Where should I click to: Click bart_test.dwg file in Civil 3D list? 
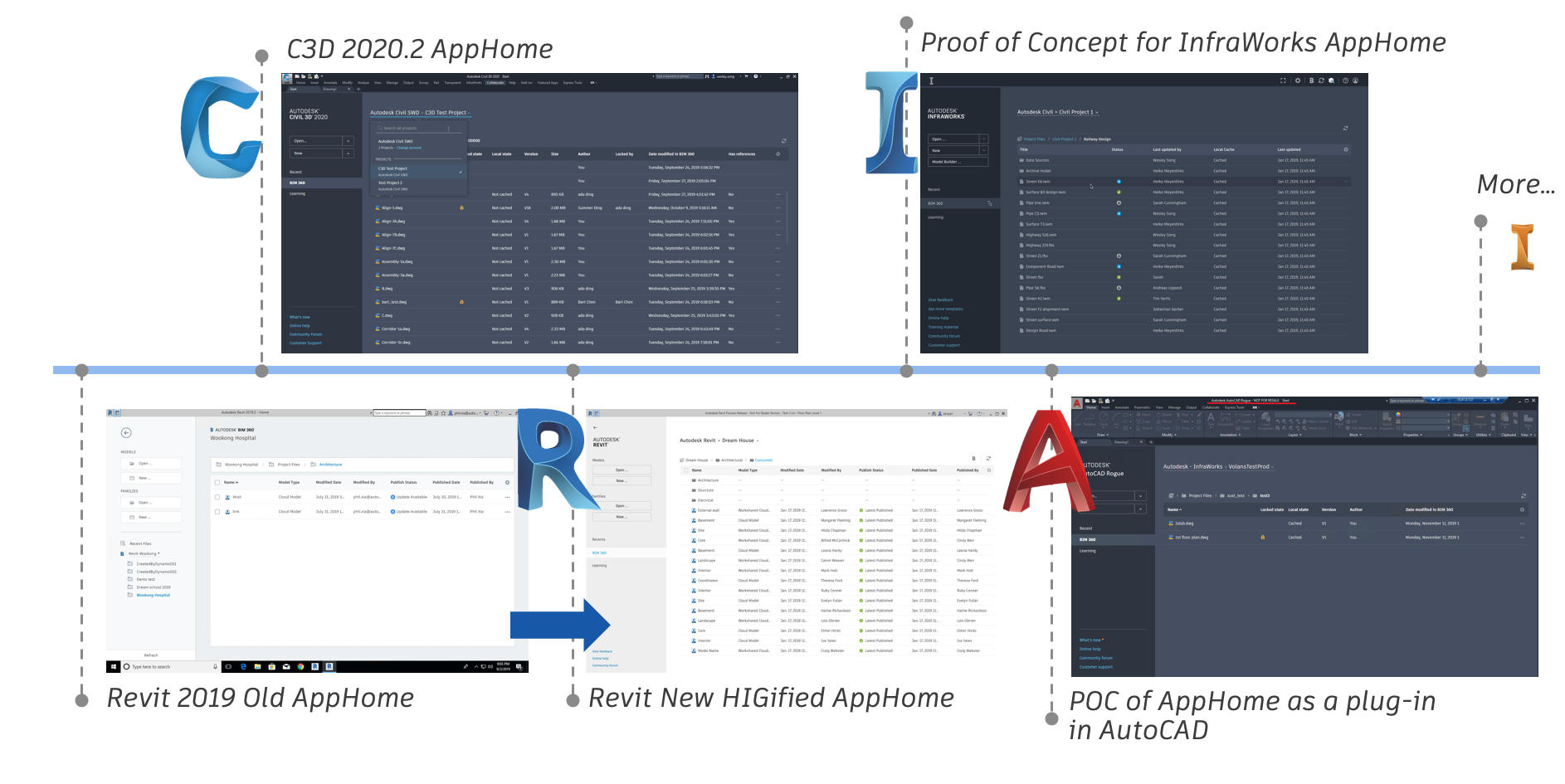click(394, 302)
